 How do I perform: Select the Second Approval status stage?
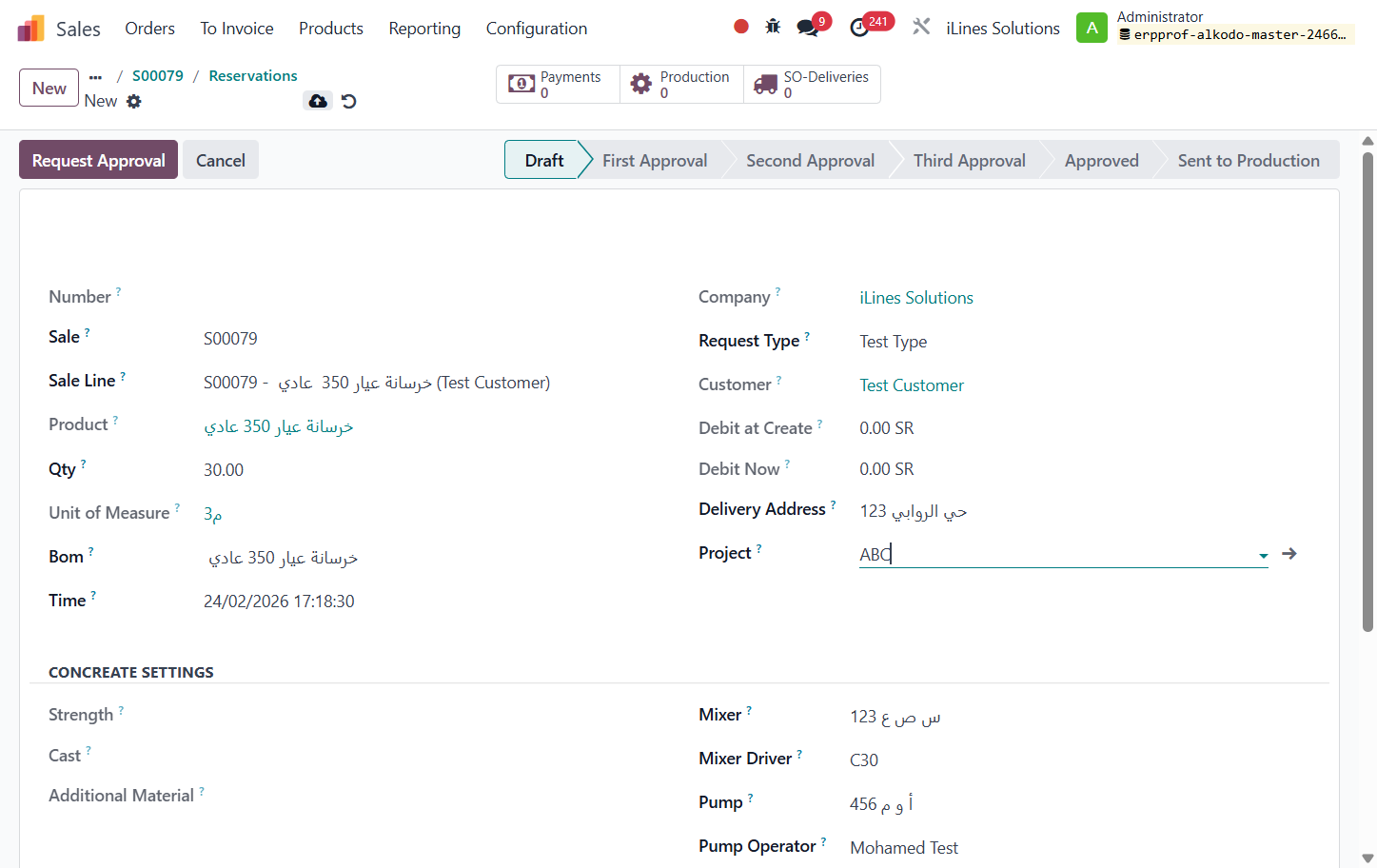[x=810, y=160]
